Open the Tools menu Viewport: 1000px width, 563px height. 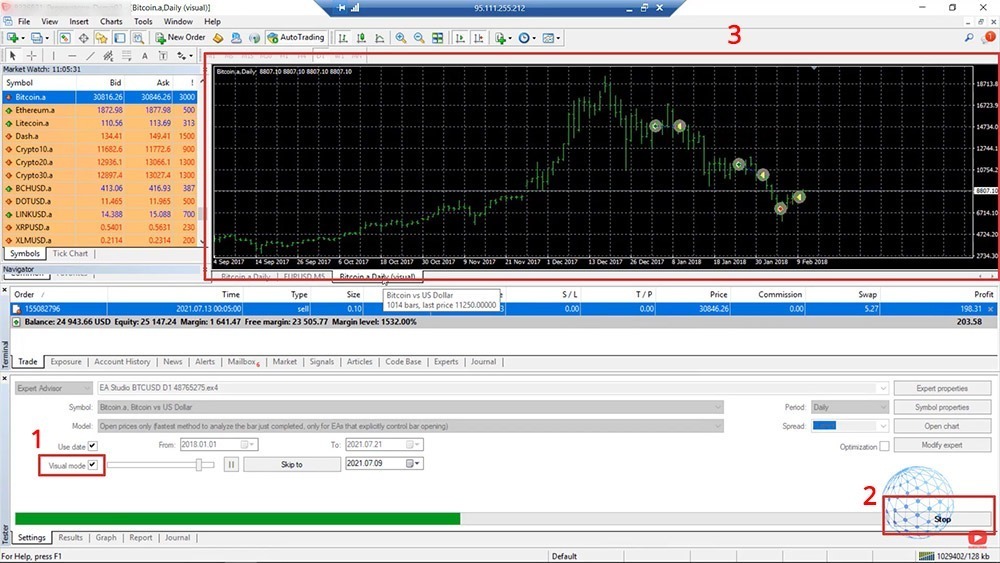coord(143,21)
